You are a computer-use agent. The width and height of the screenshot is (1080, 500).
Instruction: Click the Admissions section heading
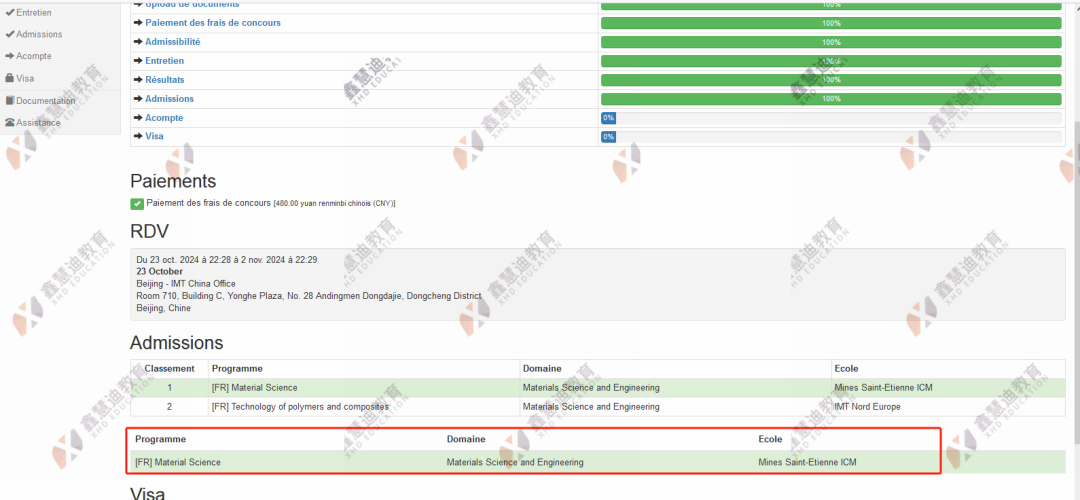176,343
